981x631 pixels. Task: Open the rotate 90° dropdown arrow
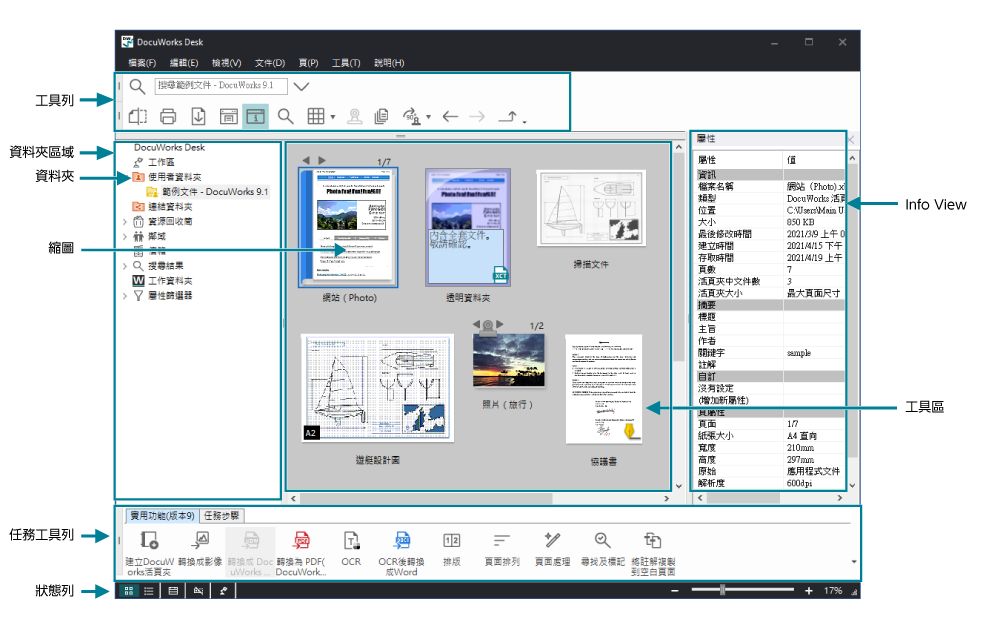pos(428,117)
